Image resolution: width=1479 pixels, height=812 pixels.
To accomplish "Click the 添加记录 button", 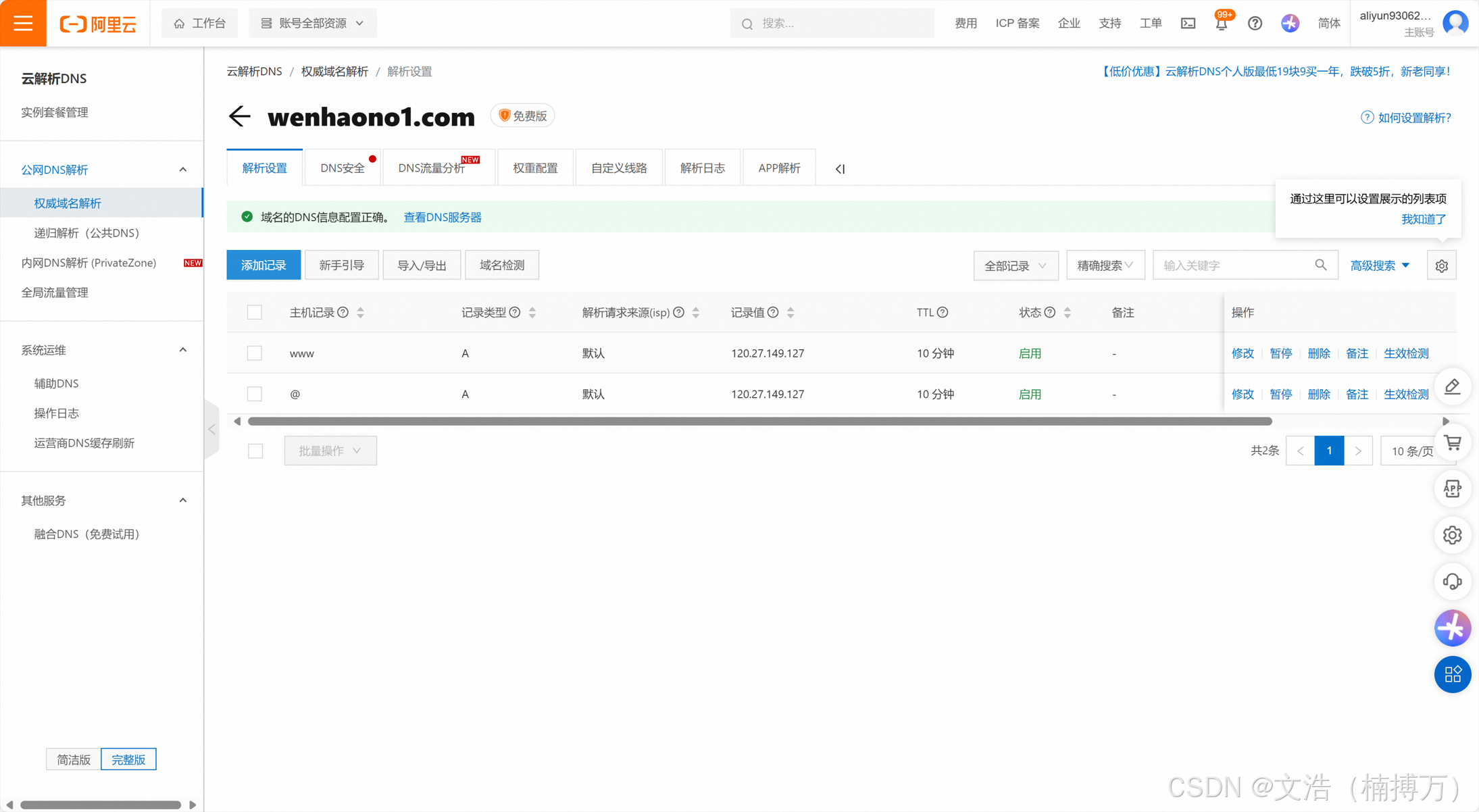I will click(x=264, y=265).
